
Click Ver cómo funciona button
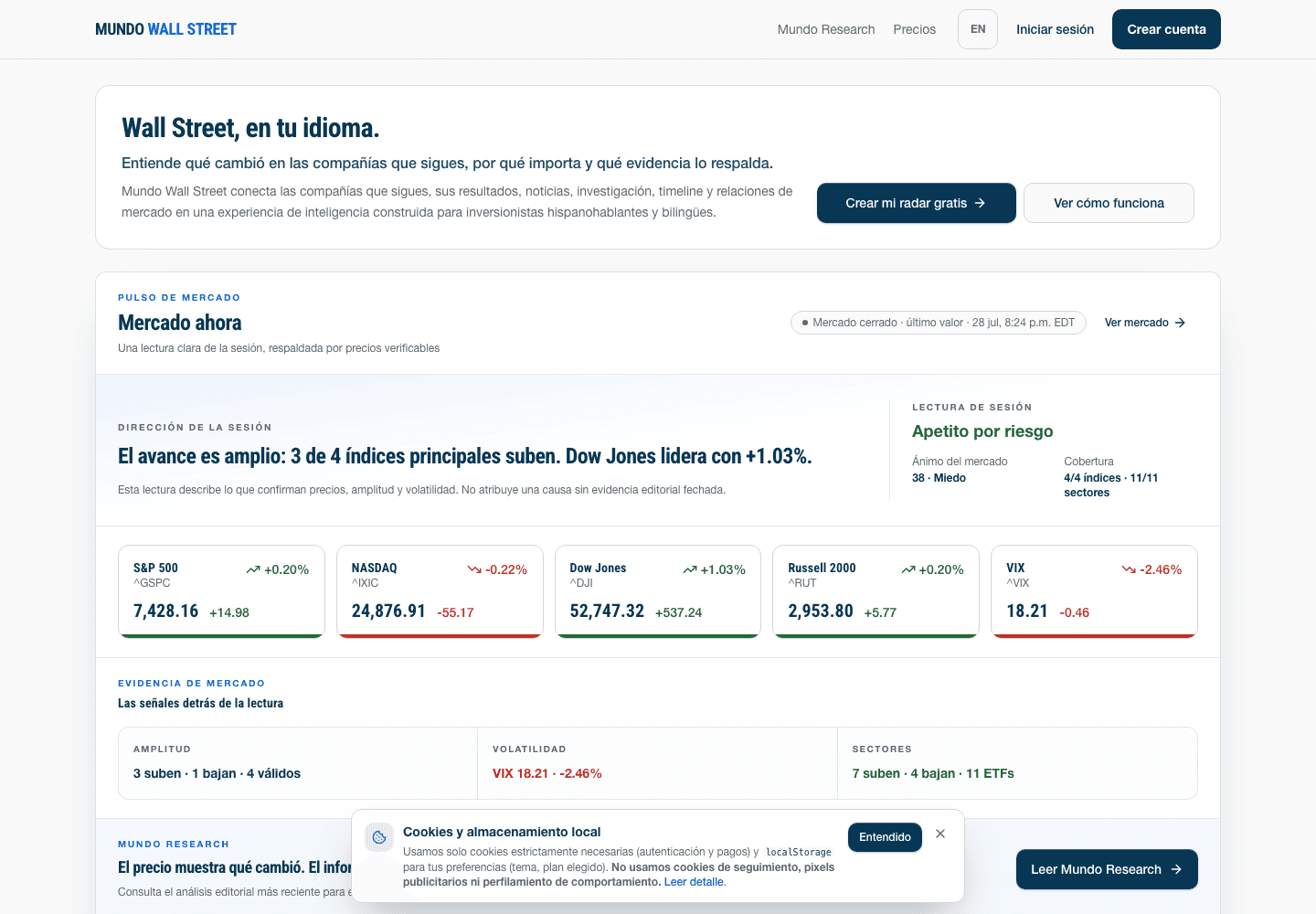(x=1109, y=203)
